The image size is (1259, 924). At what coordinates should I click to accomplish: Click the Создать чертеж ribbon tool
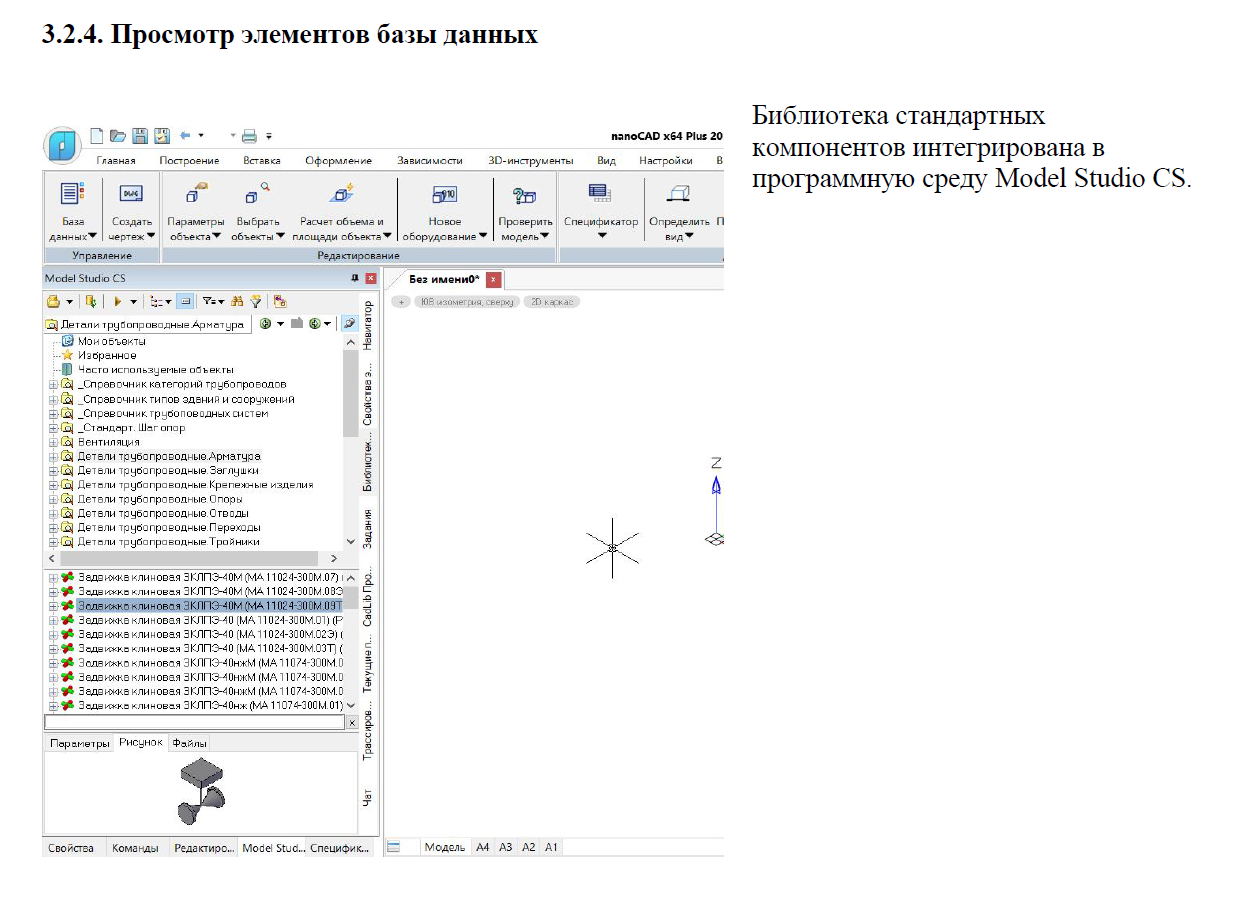pos(132,211)
